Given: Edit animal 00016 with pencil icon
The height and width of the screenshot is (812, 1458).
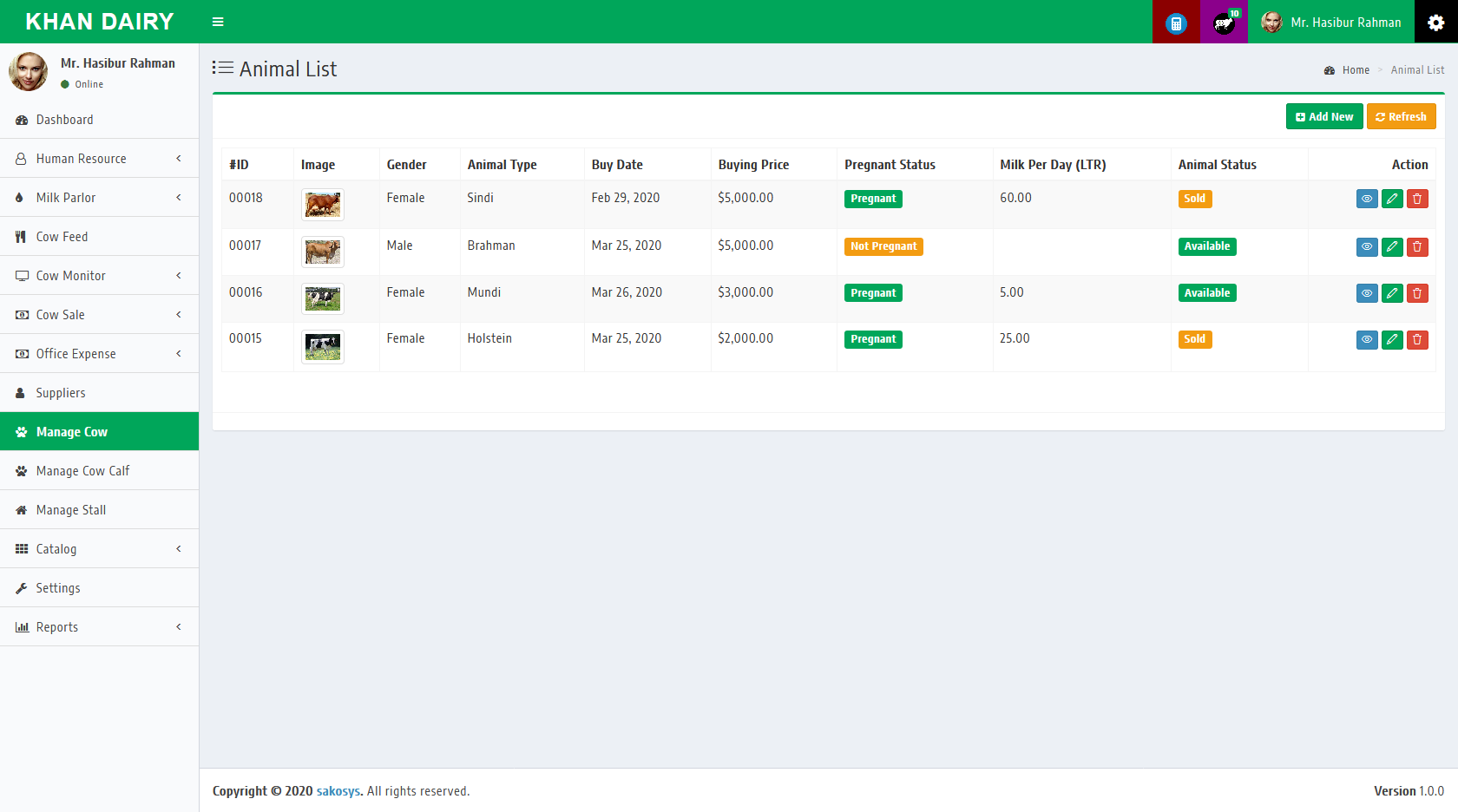Looking at the screenshot, I should pyautogui.click(x=1392, y=293).
